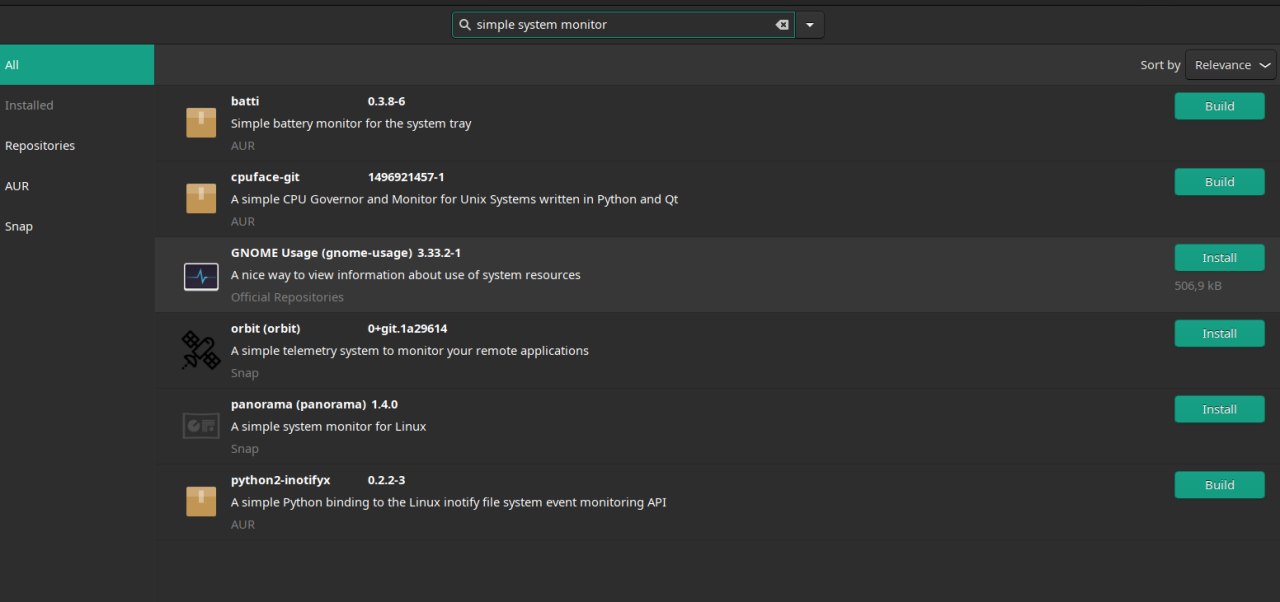Screen dimensions: 1280x602
Task: Select the python2-inotifyx package name
Action: click(280, 481)
